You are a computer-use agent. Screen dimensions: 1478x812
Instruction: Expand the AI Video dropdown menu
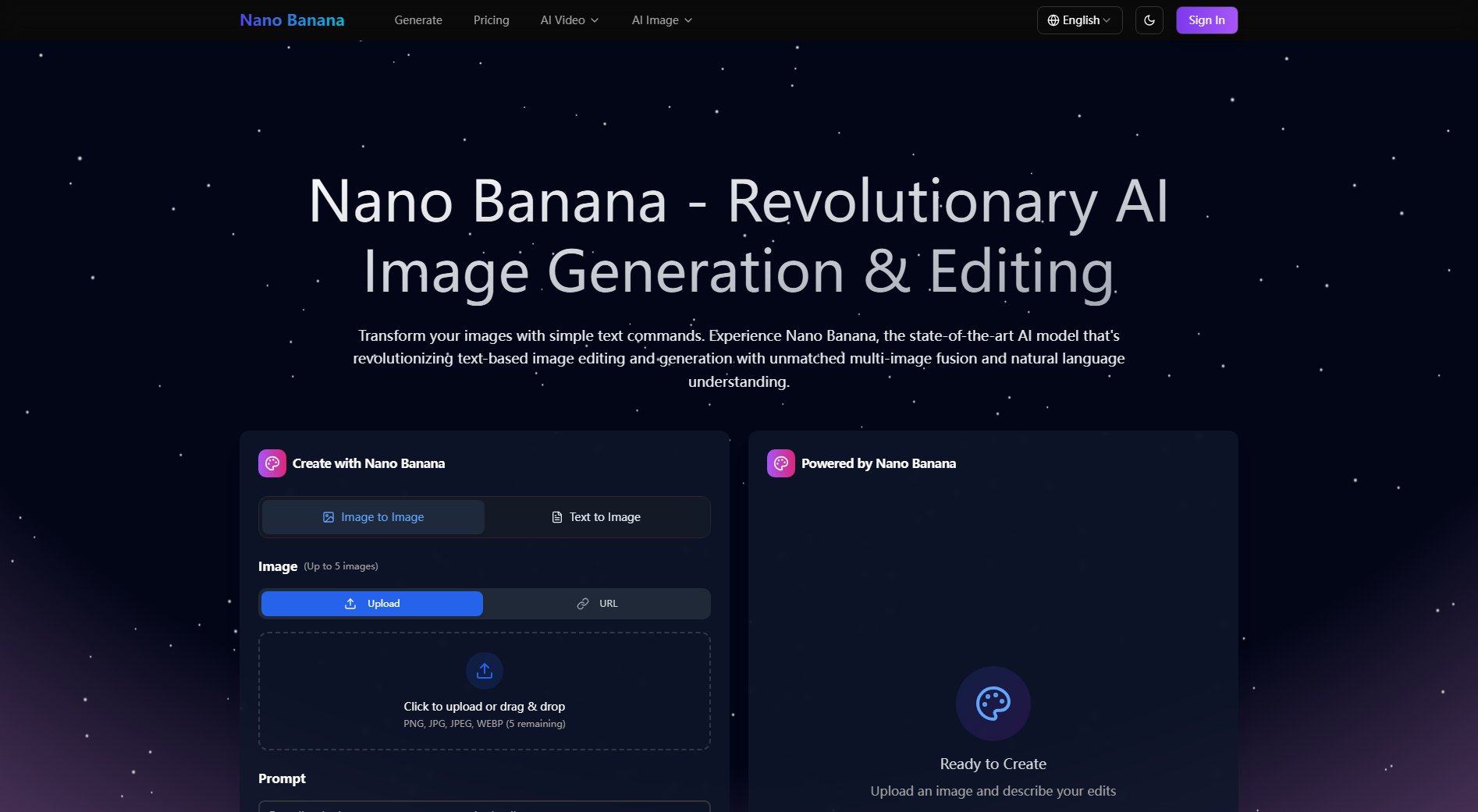coord(570,20)
